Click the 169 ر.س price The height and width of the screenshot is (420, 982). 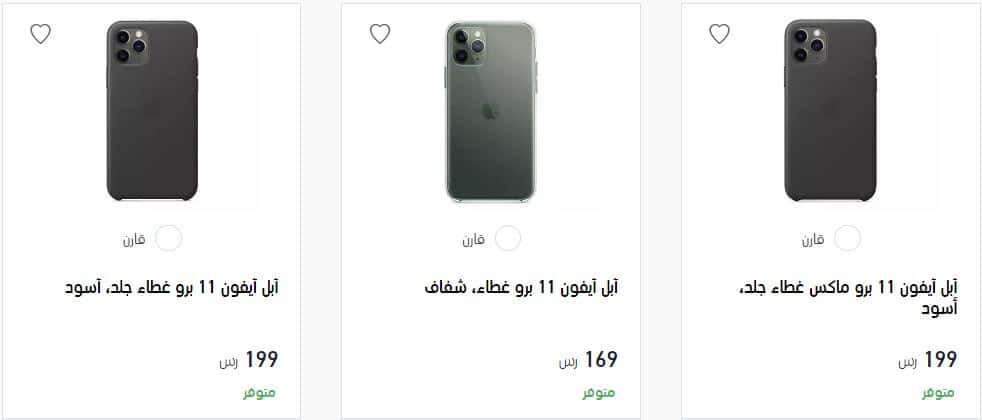point(588,360)
